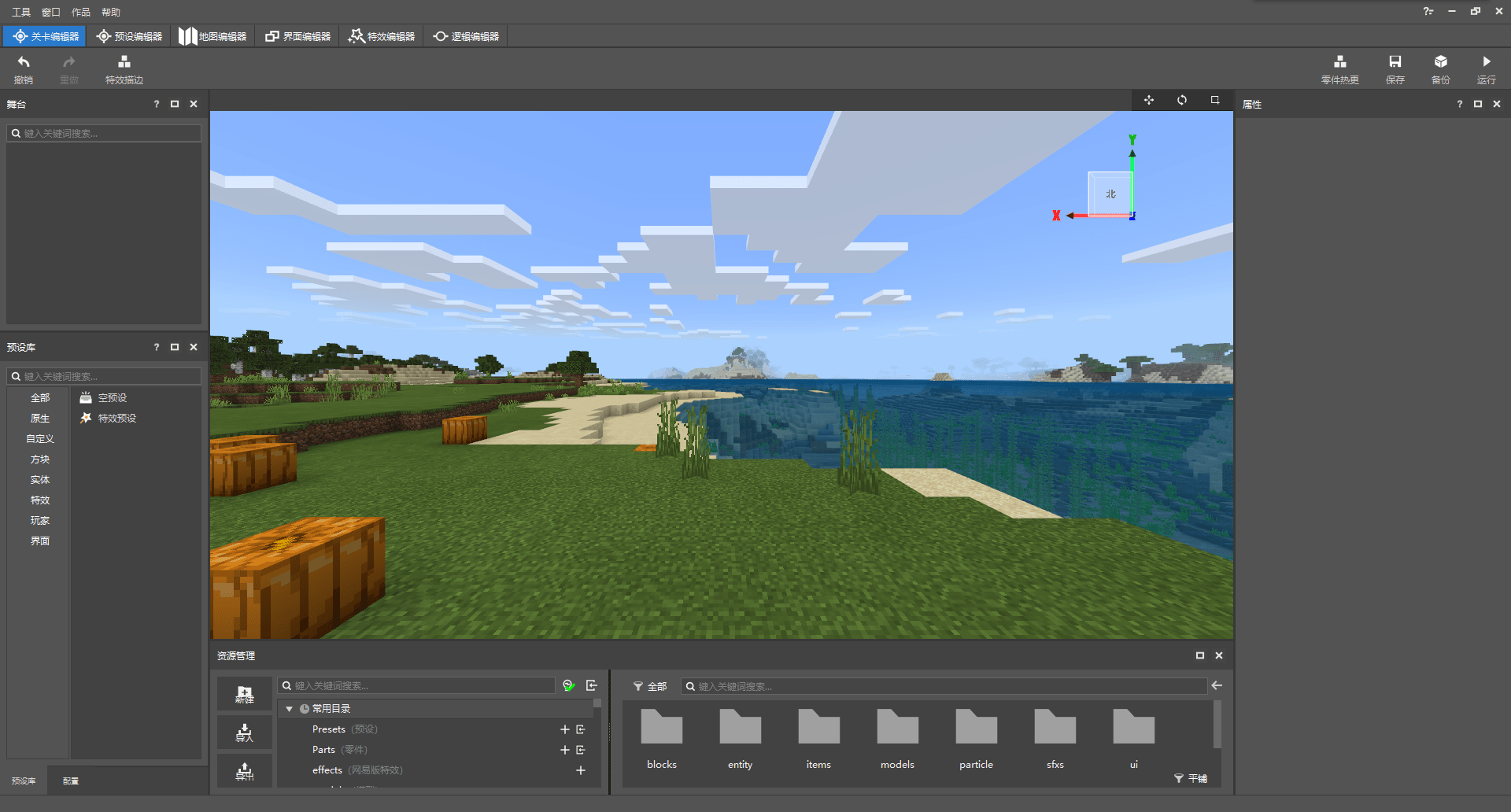Select the 玩家 category in 预设库
1511x812 pixels.
click(40, 521)
